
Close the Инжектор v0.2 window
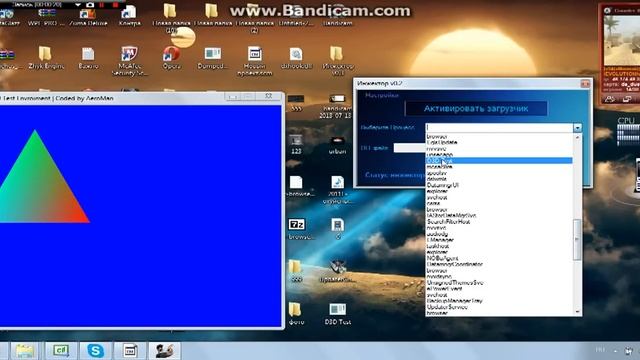click(x=585, y=83)
